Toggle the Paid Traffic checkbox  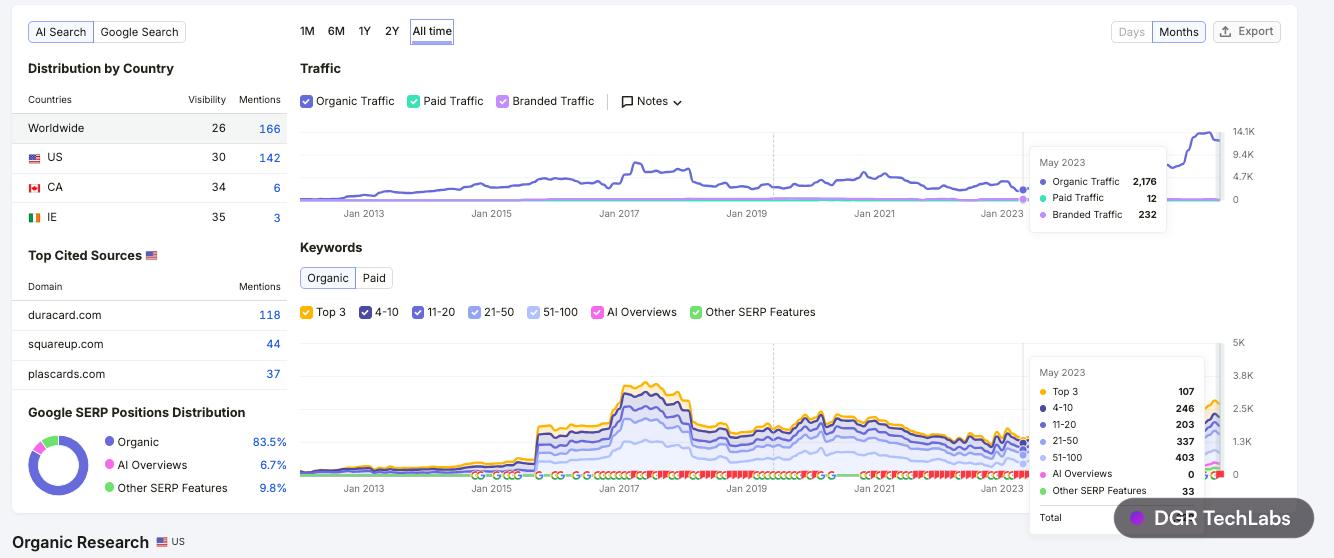click(x=414, y=101)
